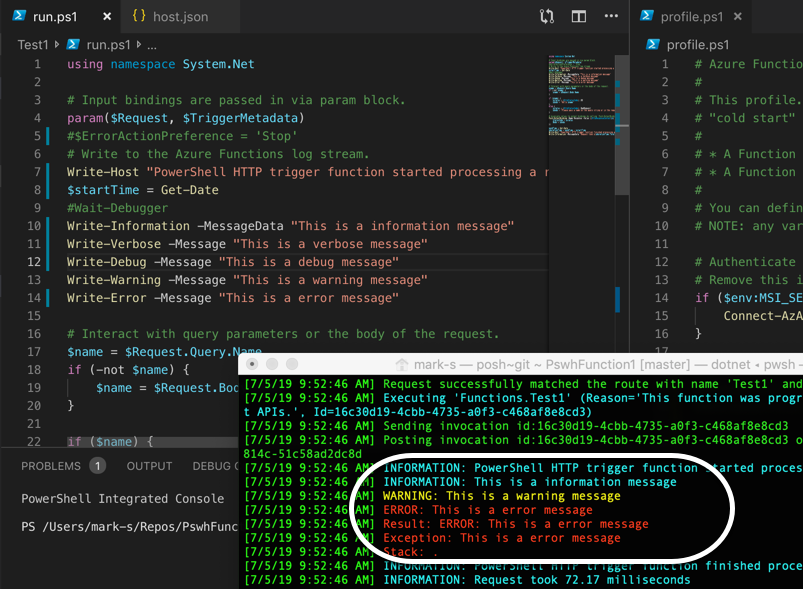The height and width of the screenshot is (589, 803).
Task: Click the '#Wait-Debugger' comment line
Action: point(117,208)
